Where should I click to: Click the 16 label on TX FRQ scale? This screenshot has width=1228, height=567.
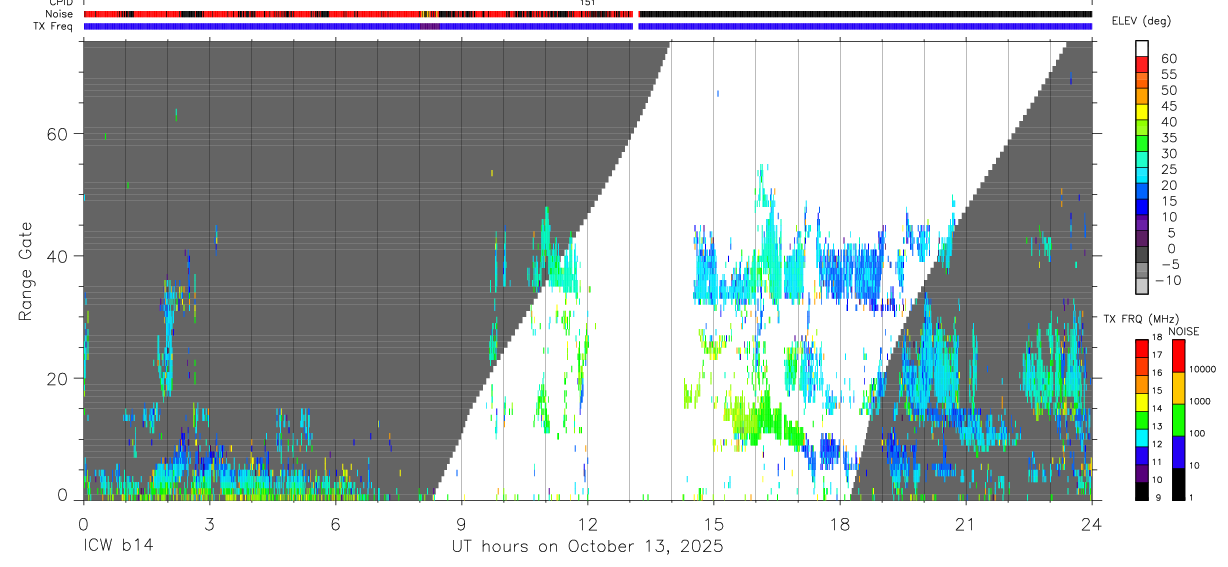click(x=1159, y=373)
